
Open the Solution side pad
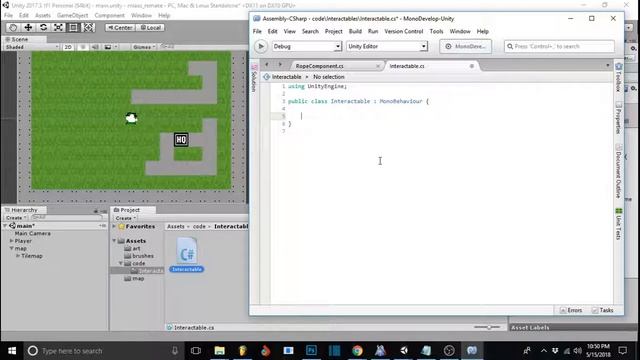click(254, 78)
